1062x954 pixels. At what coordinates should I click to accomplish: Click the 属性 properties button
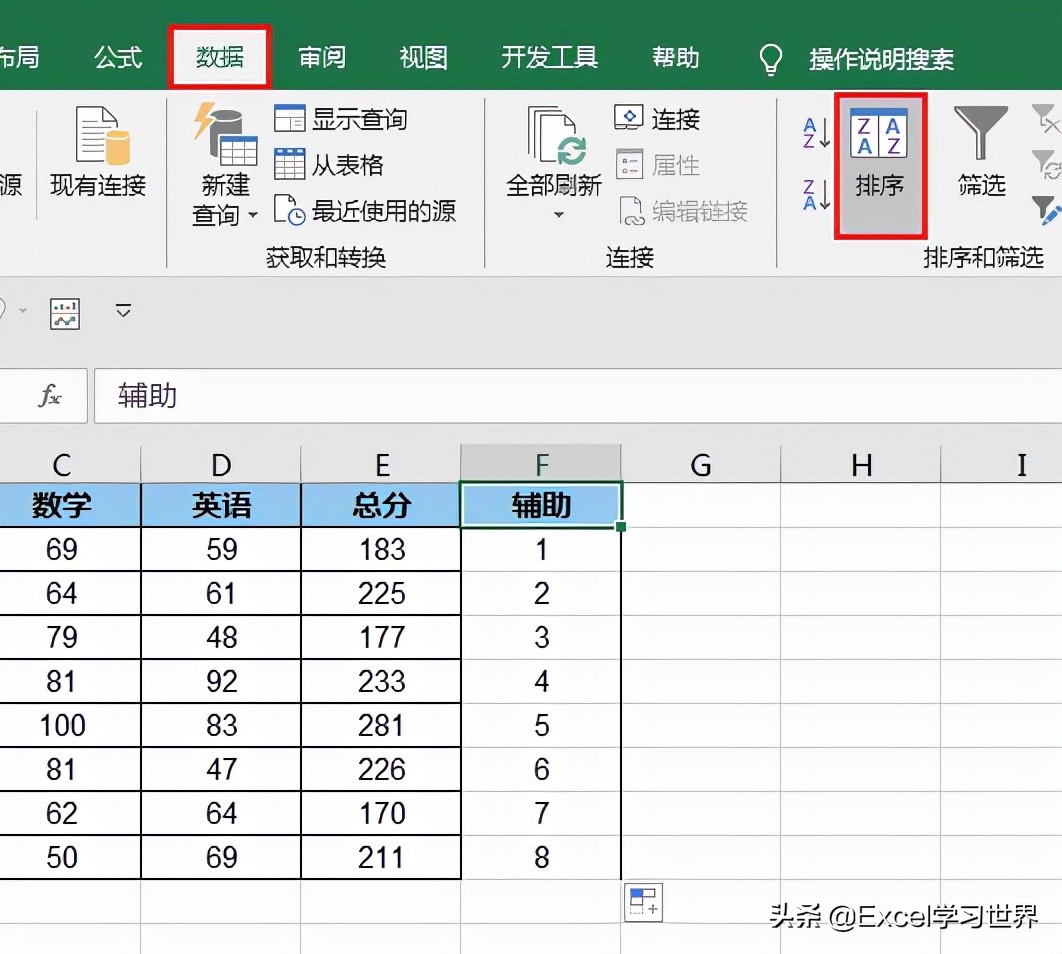(x=657, y=165)
